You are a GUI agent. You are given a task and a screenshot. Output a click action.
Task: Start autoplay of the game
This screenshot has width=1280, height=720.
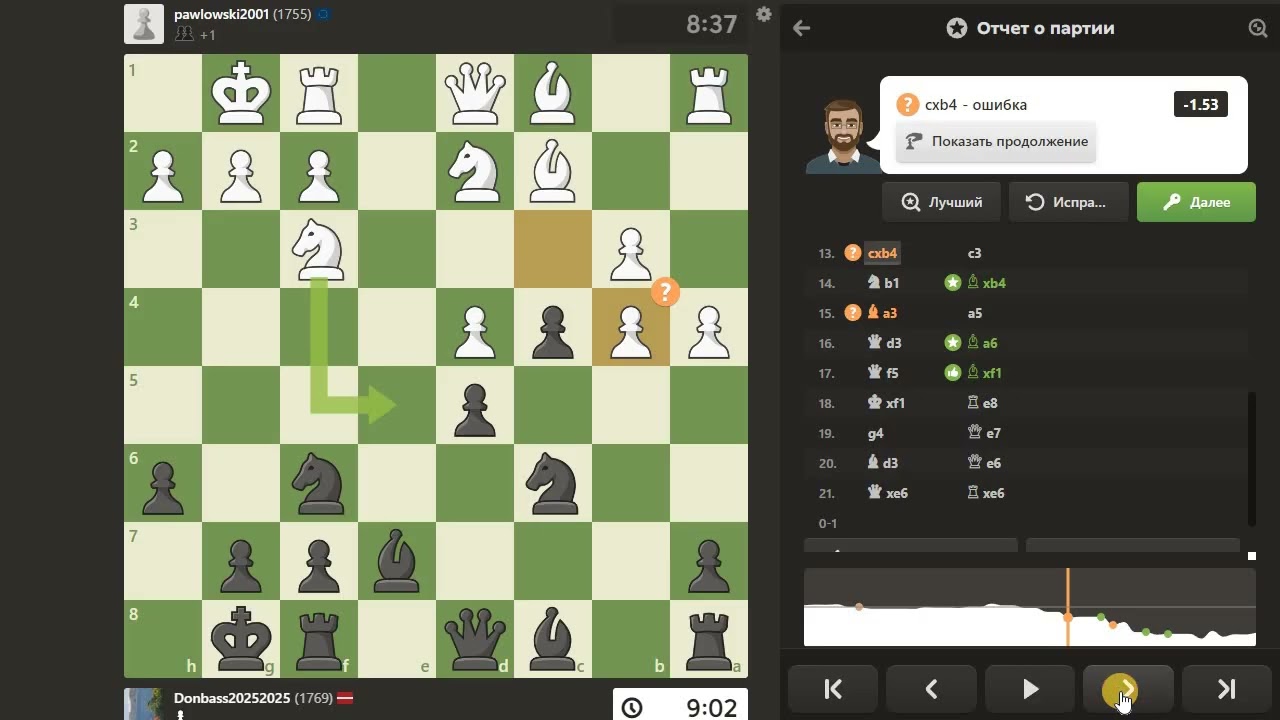(1030, 689)
